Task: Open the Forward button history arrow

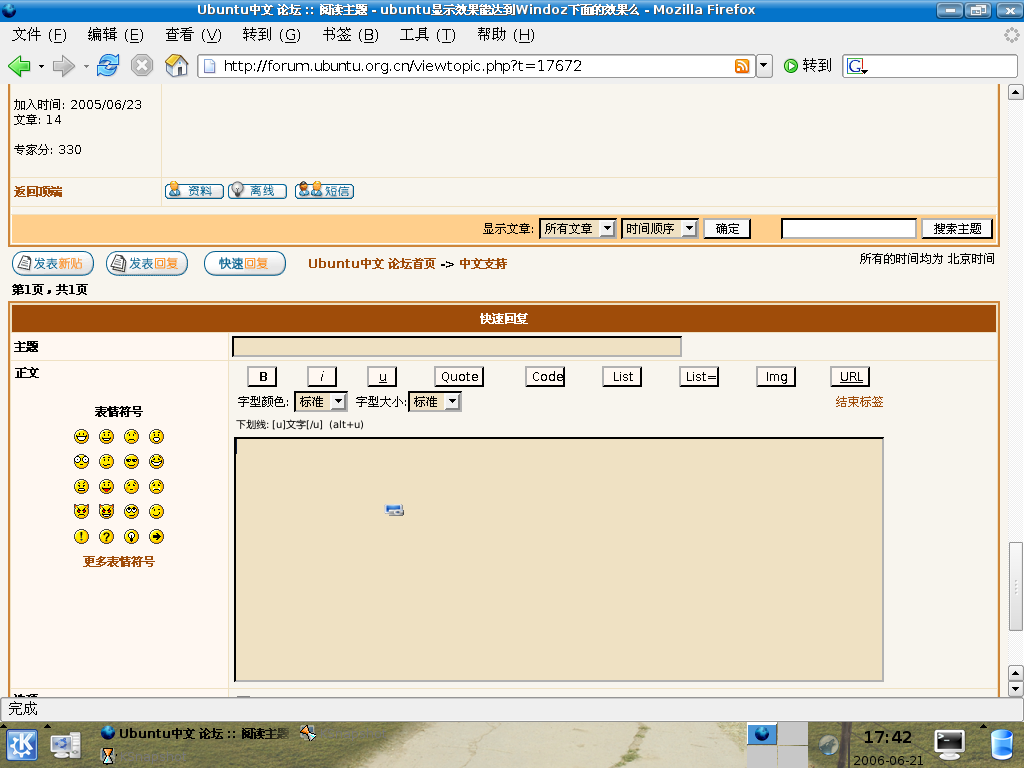Action: pyautogui.click(x=86, y=66)
